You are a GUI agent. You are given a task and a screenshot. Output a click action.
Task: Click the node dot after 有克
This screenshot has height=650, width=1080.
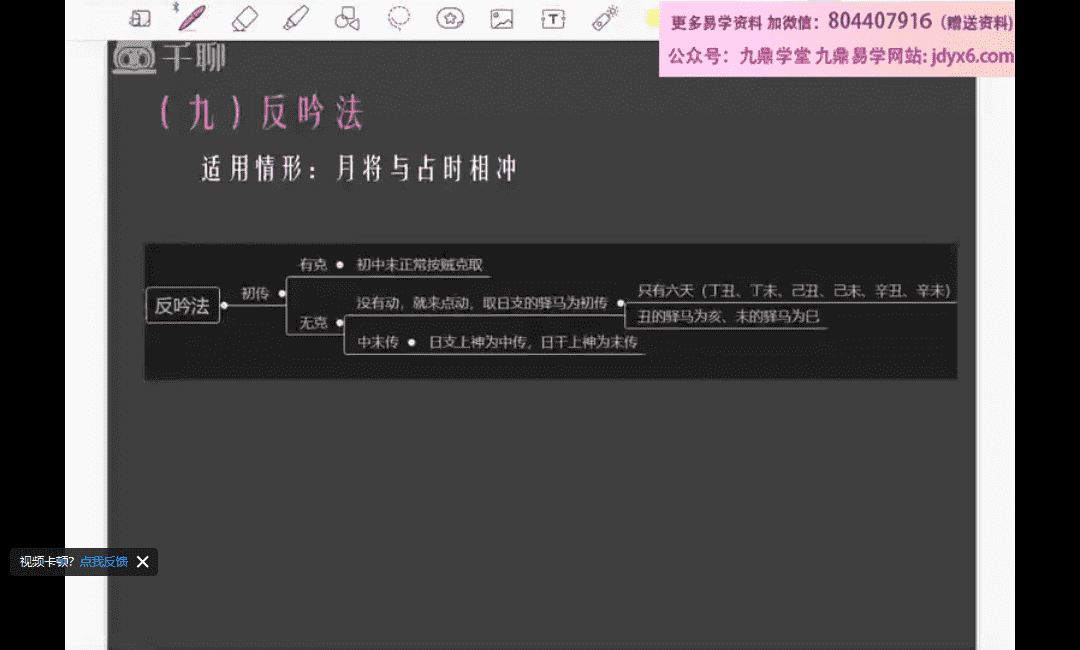[x=340, y=265]
